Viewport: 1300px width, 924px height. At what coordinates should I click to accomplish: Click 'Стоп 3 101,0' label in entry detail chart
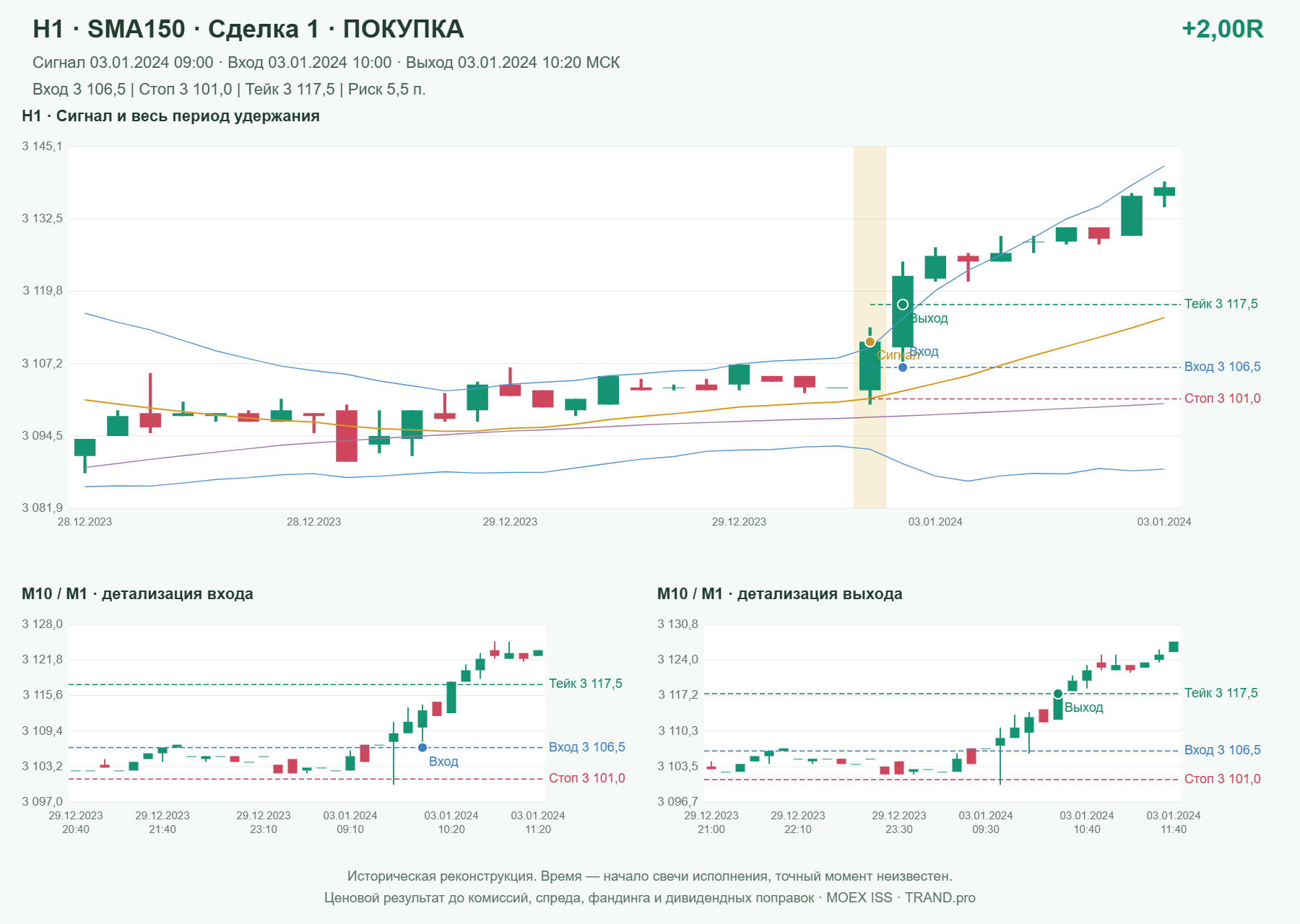[x=586, y=778]
